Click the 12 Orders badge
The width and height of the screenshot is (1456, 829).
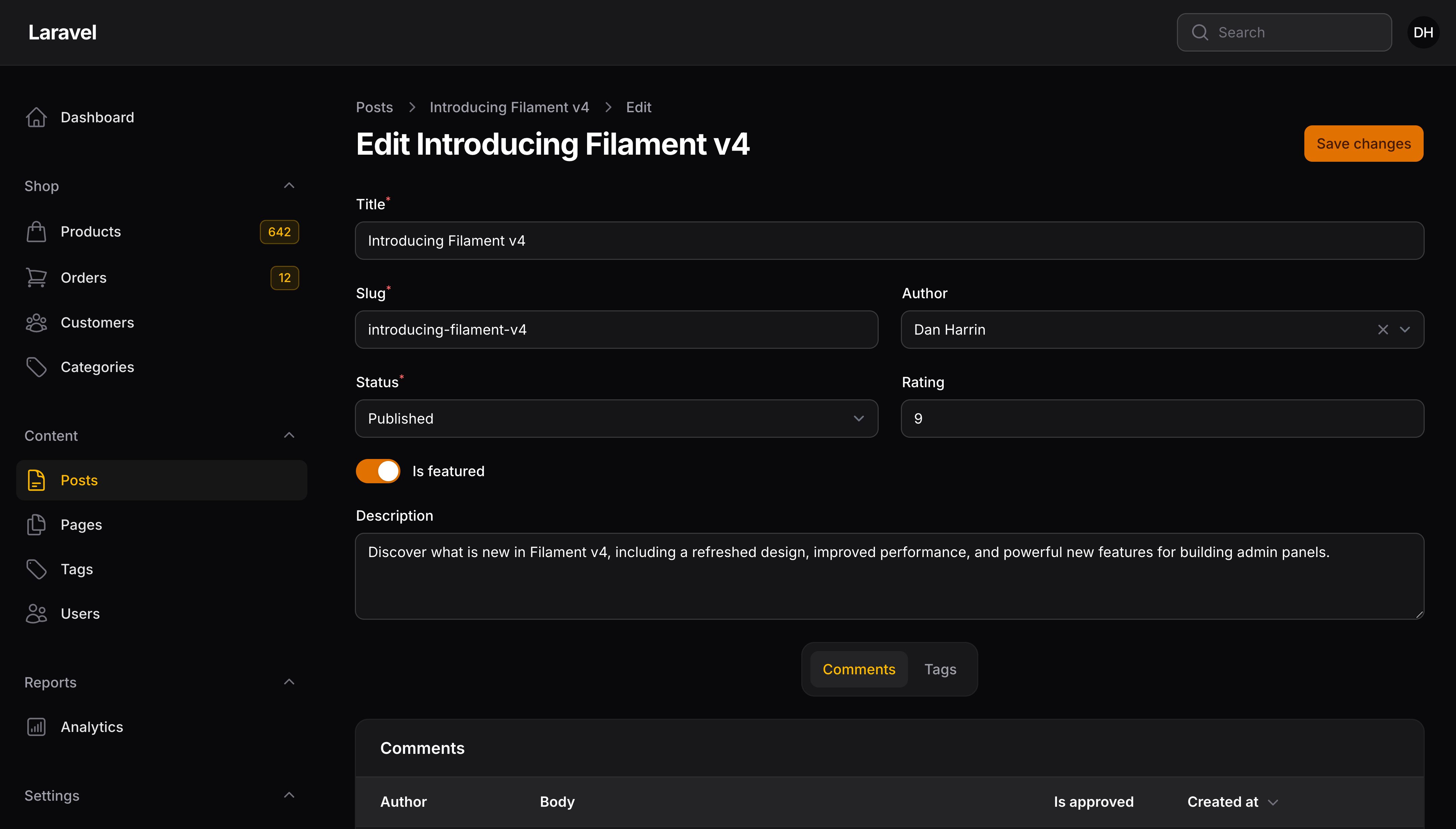(285, 278)
